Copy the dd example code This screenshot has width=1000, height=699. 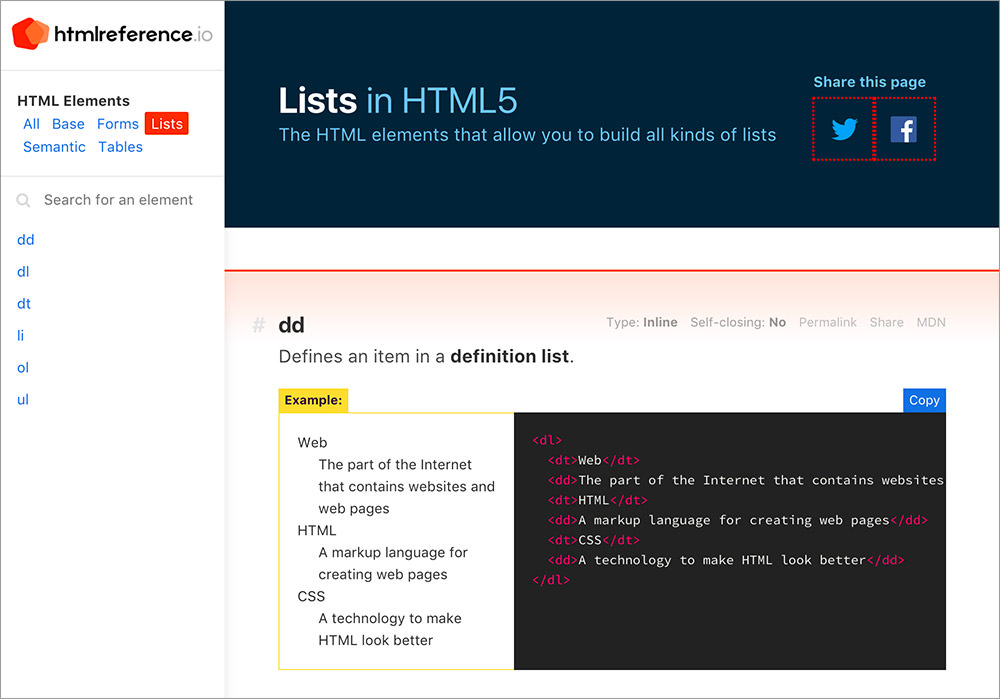tap(923, 399)
